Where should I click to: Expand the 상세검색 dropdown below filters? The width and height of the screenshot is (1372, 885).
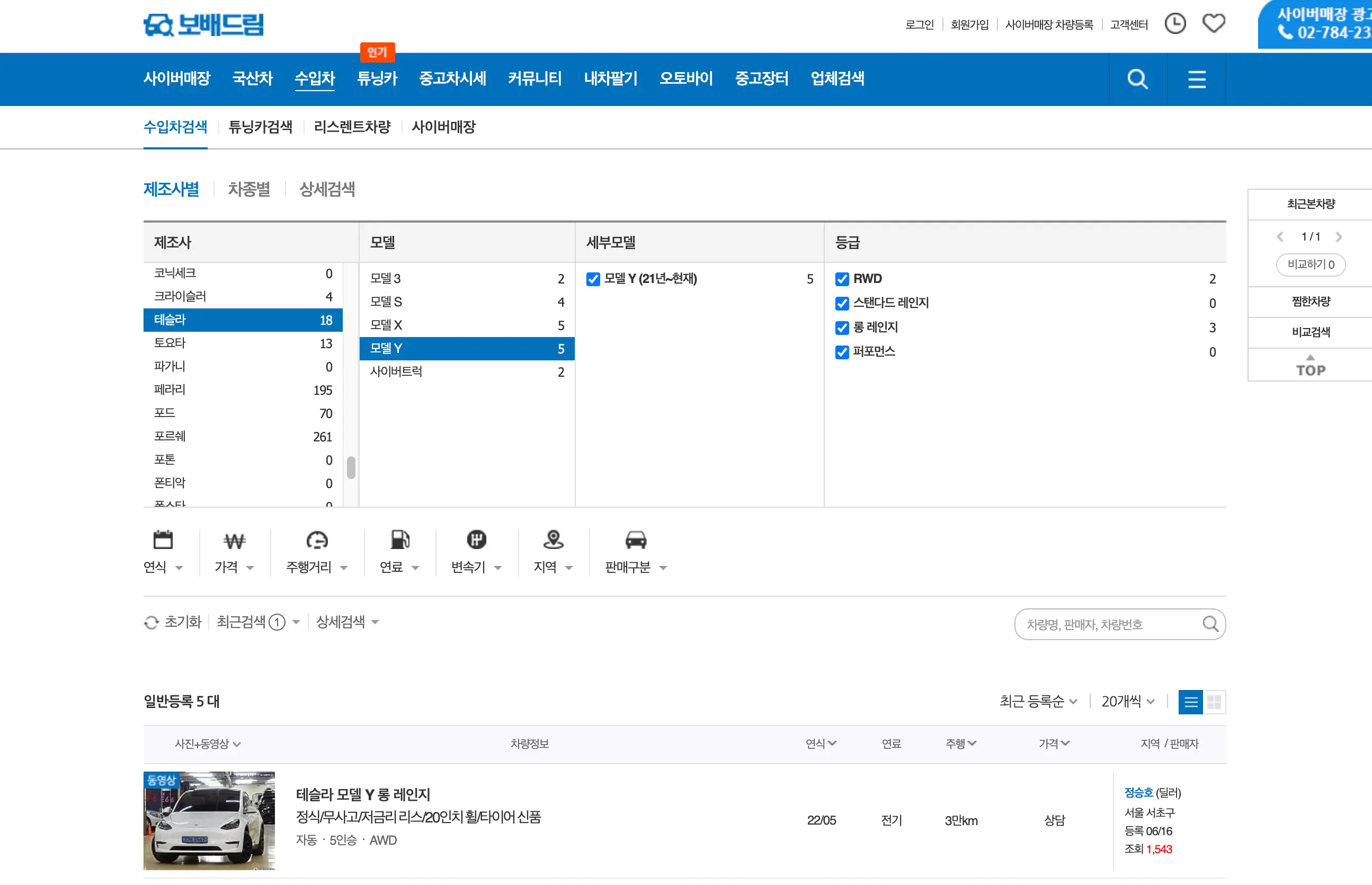(348, 622)
